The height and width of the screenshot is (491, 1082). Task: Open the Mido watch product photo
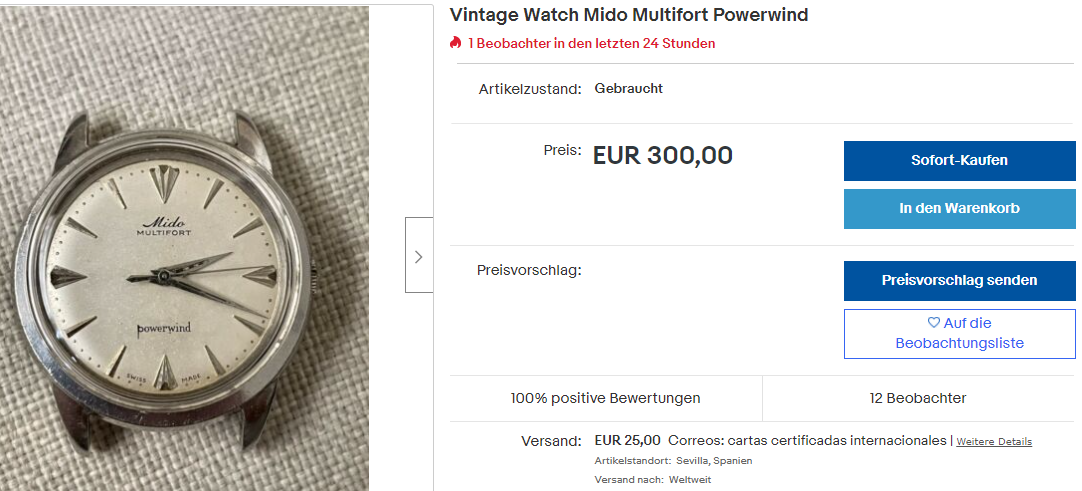coord(184,248)
